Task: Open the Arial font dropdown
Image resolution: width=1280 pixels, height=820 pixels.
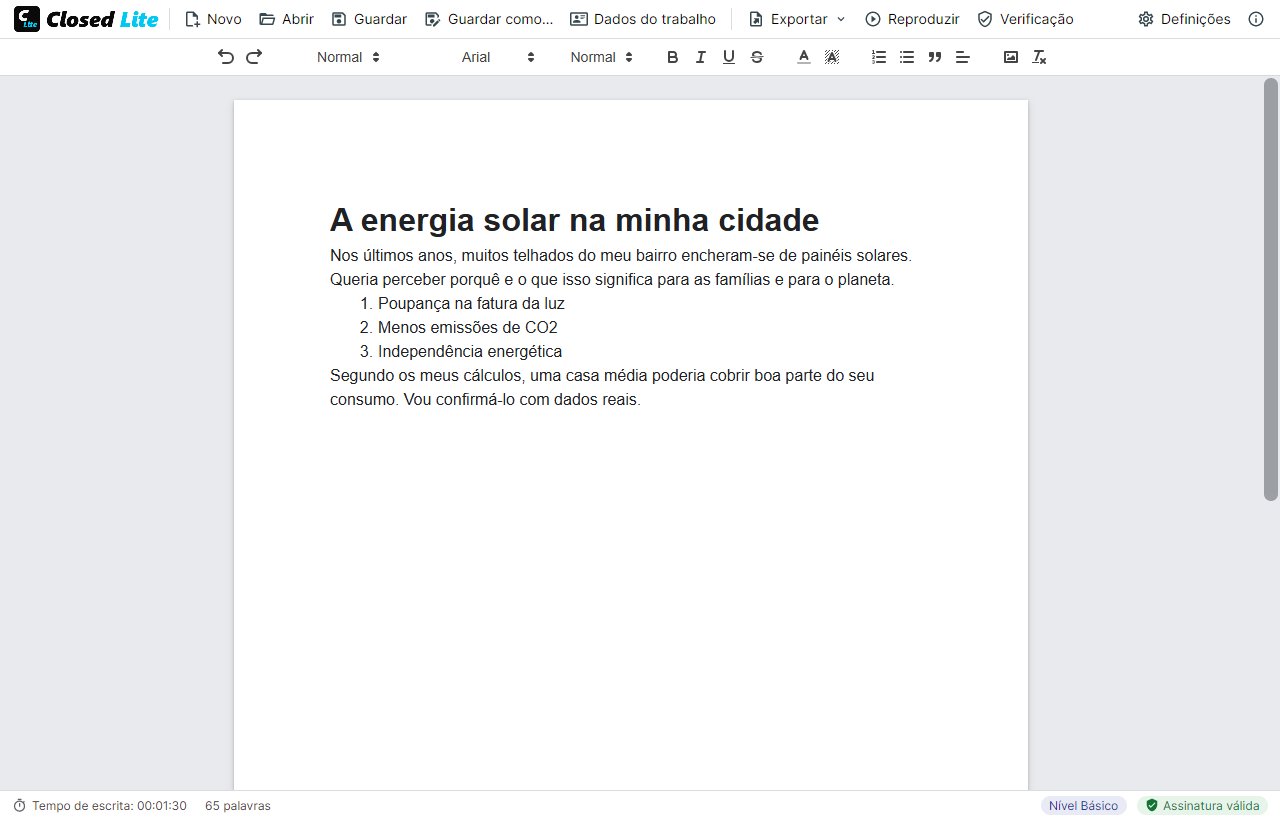Action: pyautogui.click(x=498, y=57)
